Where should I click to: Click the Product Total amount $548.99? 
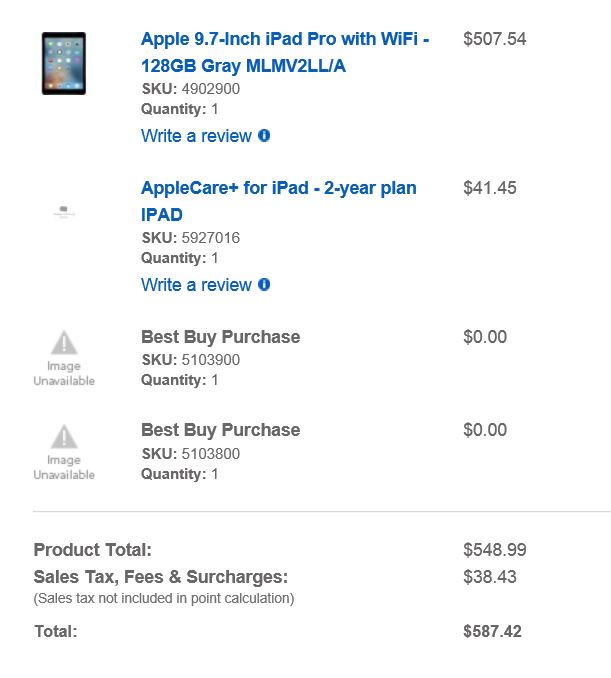494,550
